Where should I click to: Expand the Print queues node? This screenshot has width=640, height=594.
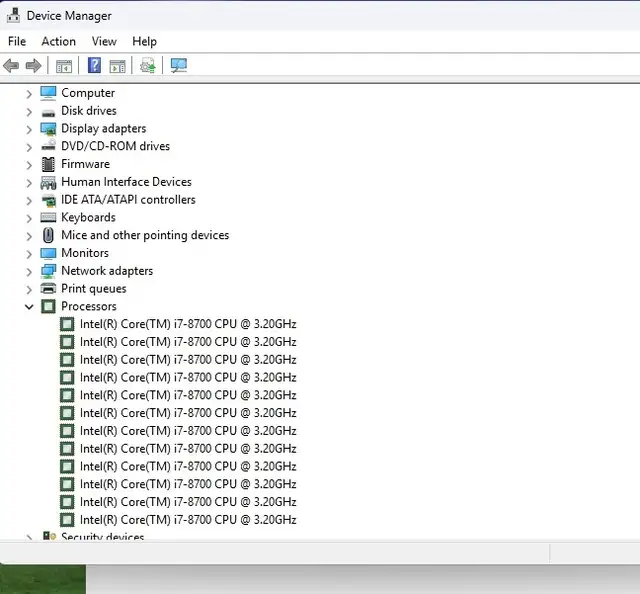[29, 290]
